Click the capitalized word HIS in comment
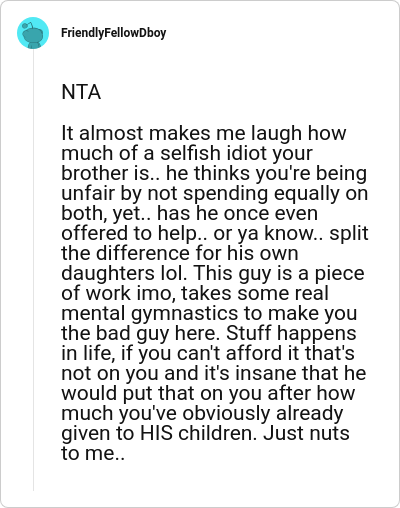 click(156, 433)
